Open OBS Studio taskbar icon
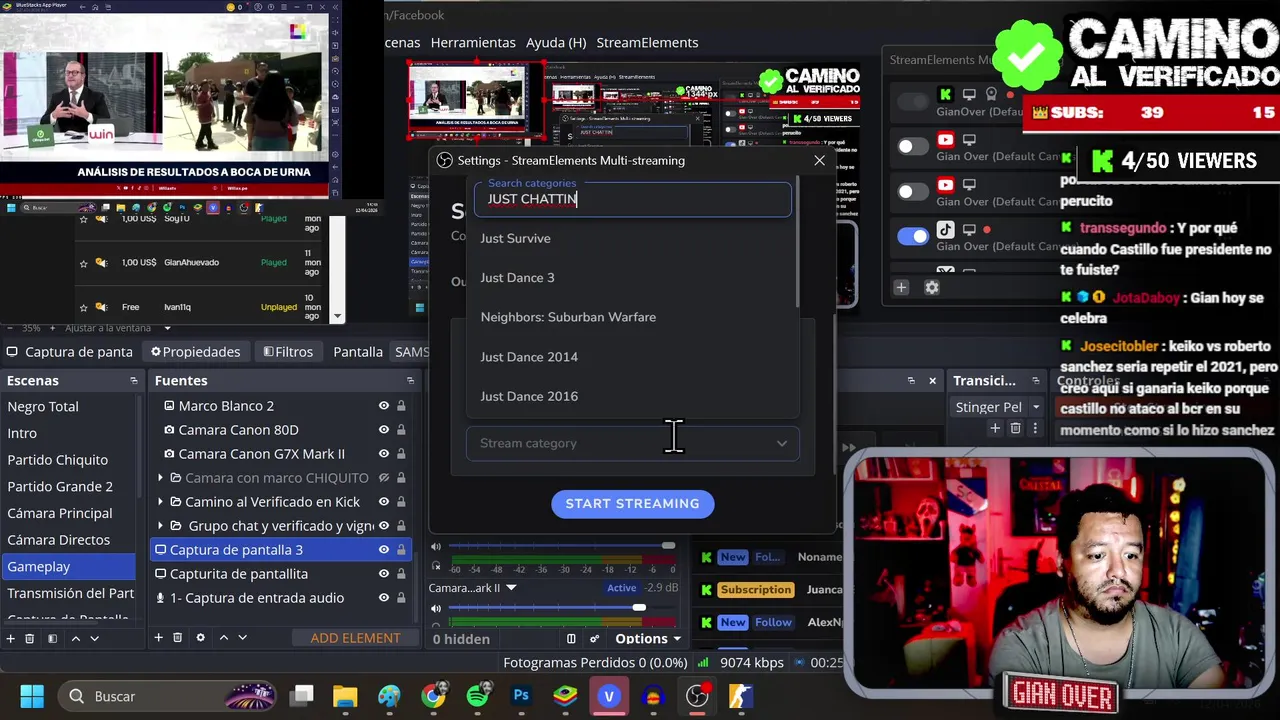Image resolution: width=1280 pixels, height=720 pixels. [x=697, y=696]
